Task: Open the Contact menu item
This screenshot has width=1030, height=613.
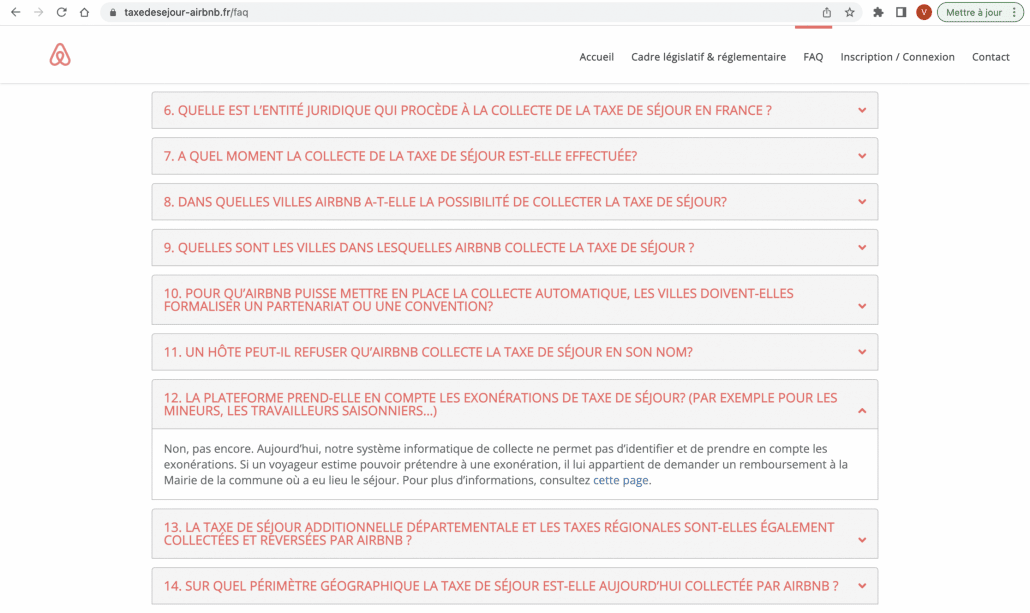Action: [x=991, y=57]
